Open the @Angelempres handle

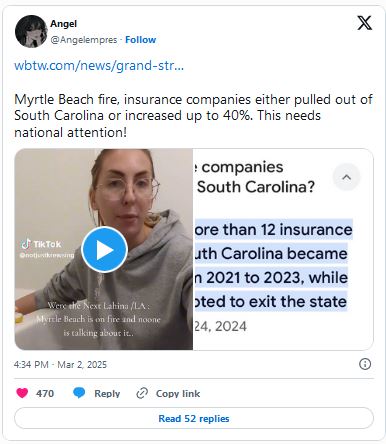click(x=84, y=40)
